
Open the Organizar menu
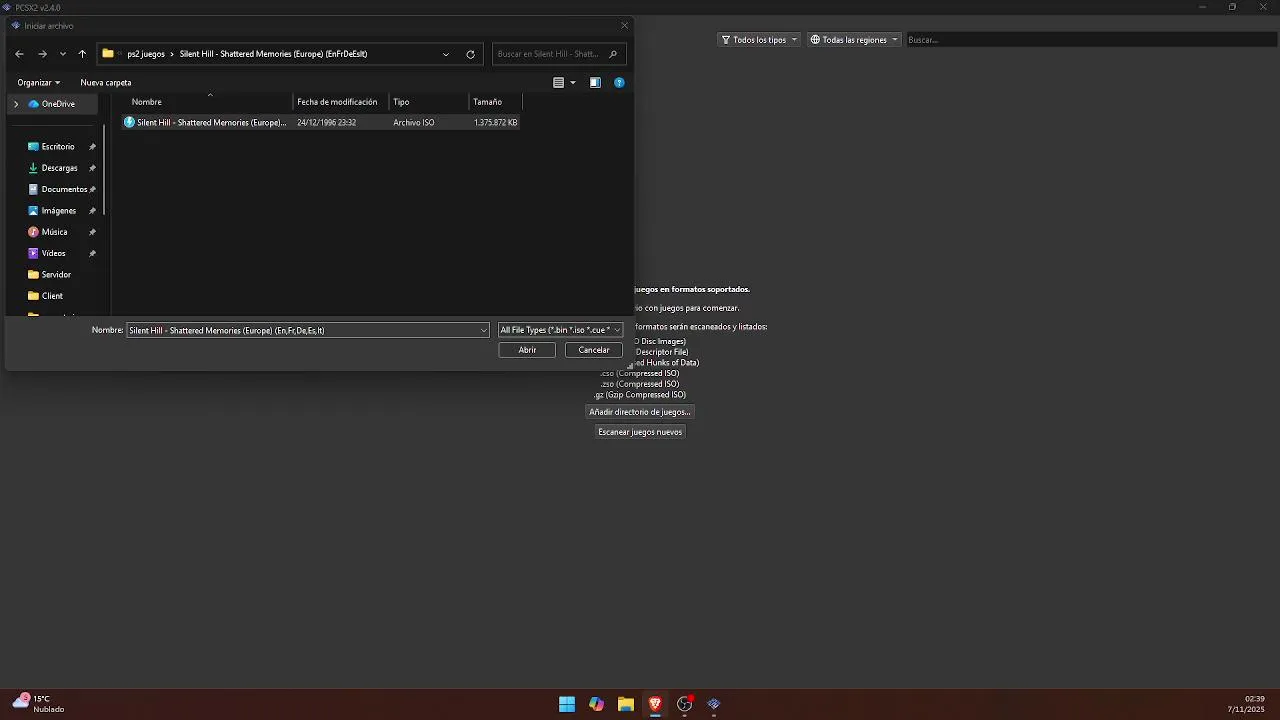(39, 83)
